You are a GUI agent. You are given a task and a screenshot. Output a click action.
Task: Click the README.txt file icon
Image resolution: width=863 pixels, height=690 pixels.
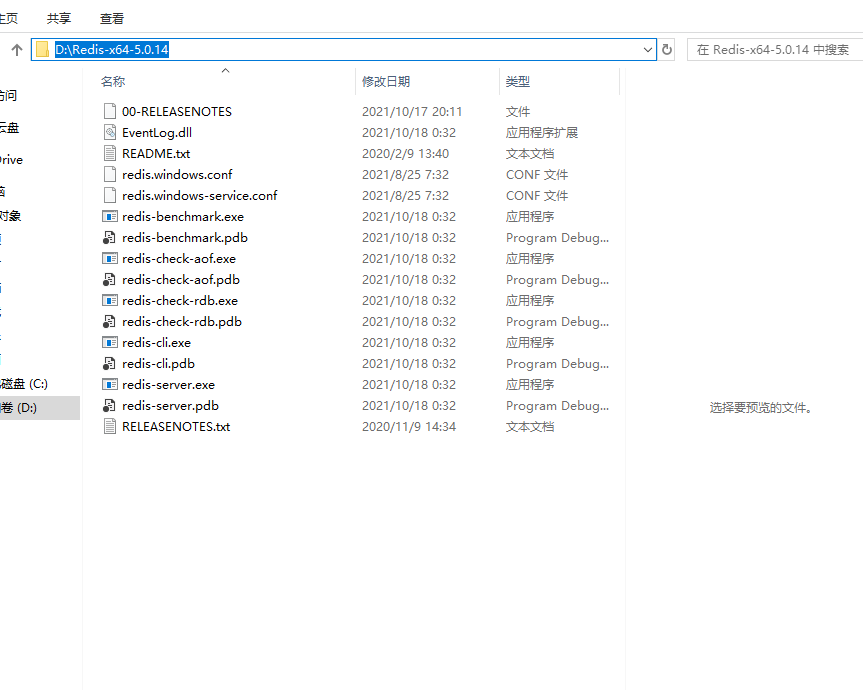[110, 154]
